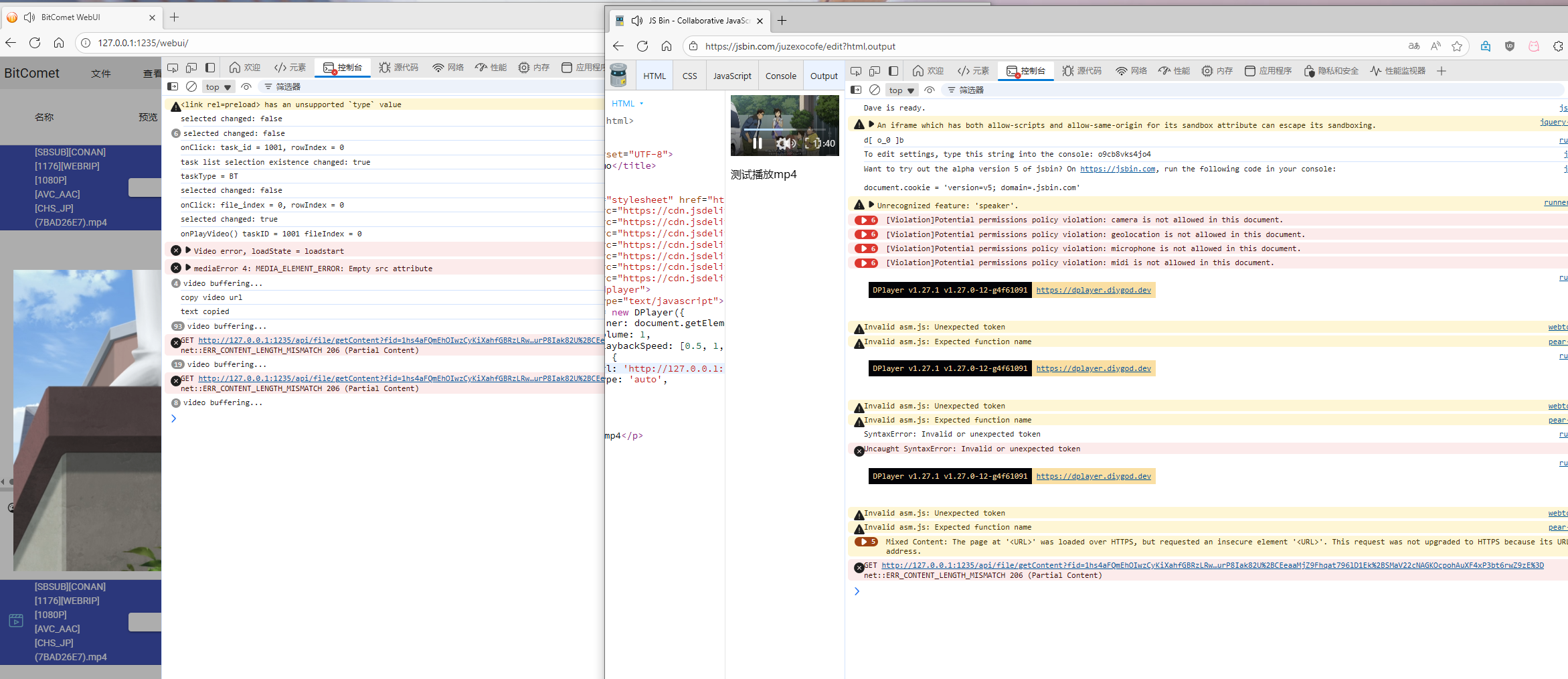Toggle the console sidebar in BitComet DevTools
This screenshot has height=679, width=1568.
tap(173, 86)
